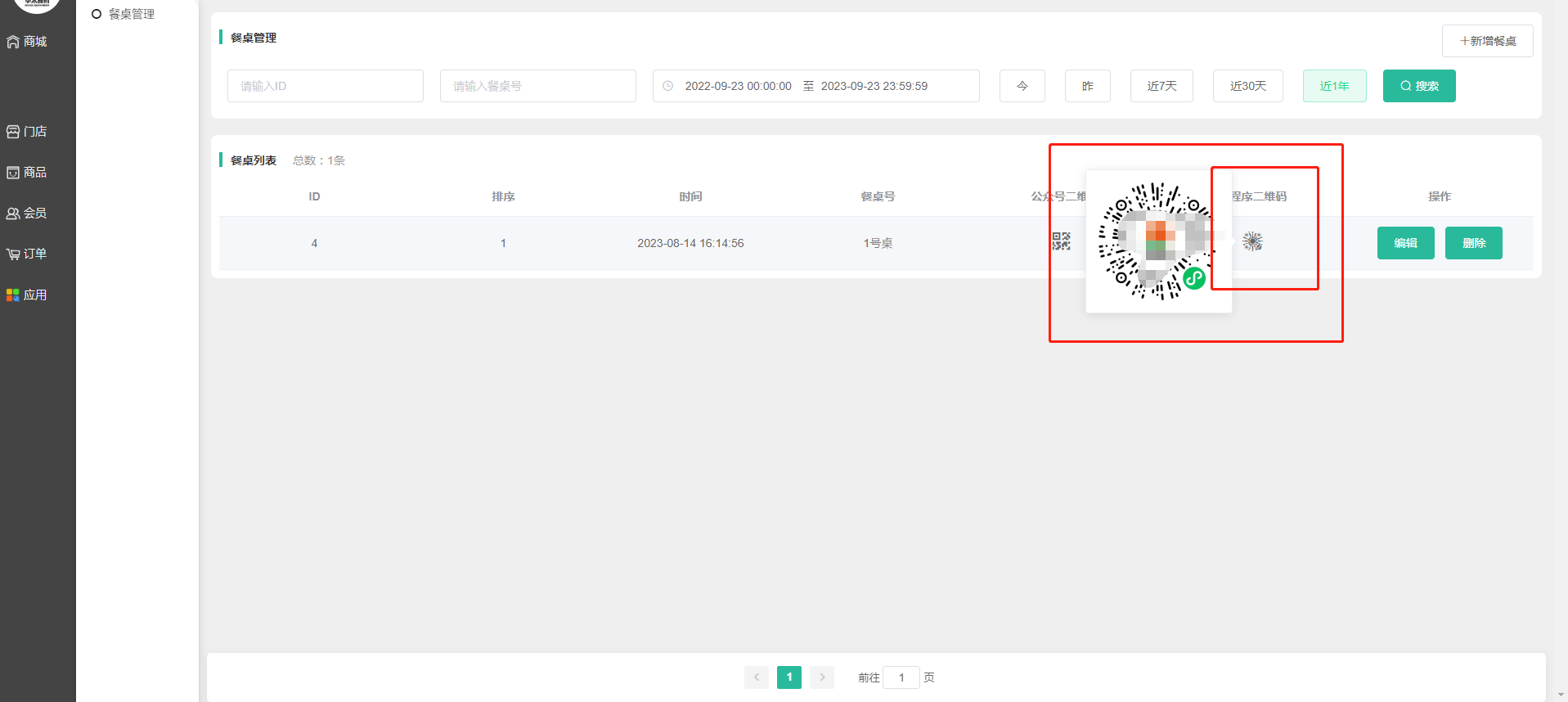
Task: Open the date range picker
Action: [815, 86]
